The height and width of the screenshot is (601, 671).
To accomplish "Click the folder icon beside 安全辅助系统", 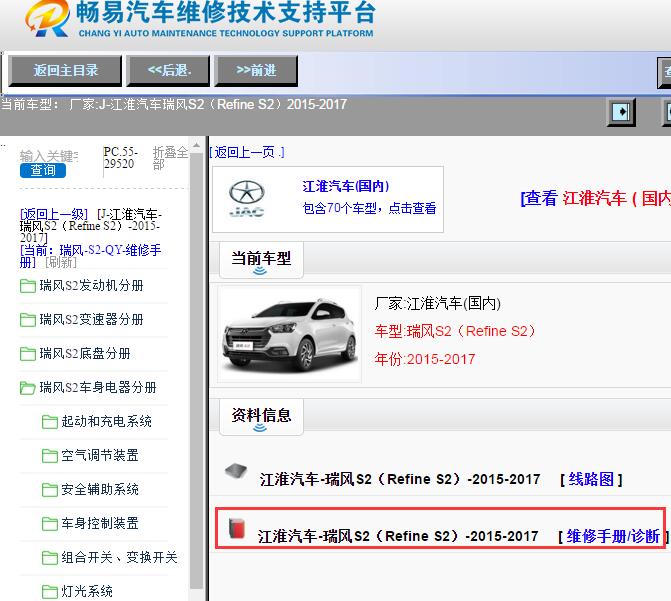I will [x=50, y=490].
